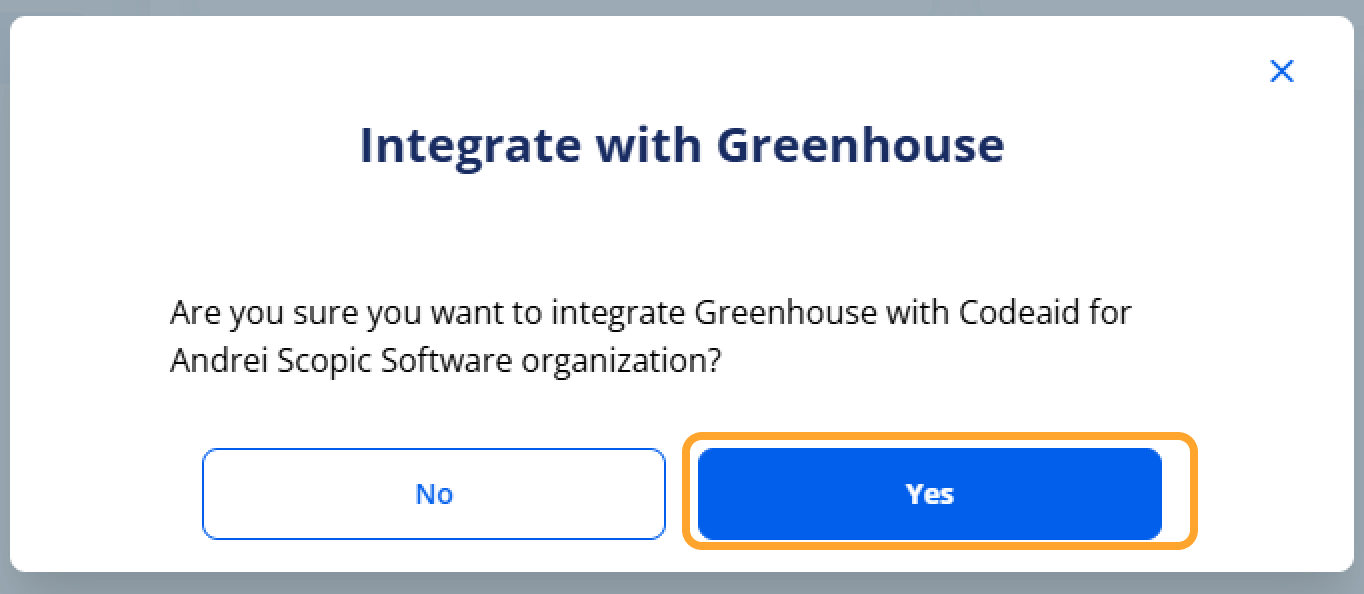Click the word 'organization?' in the message

tap(621, 361)
